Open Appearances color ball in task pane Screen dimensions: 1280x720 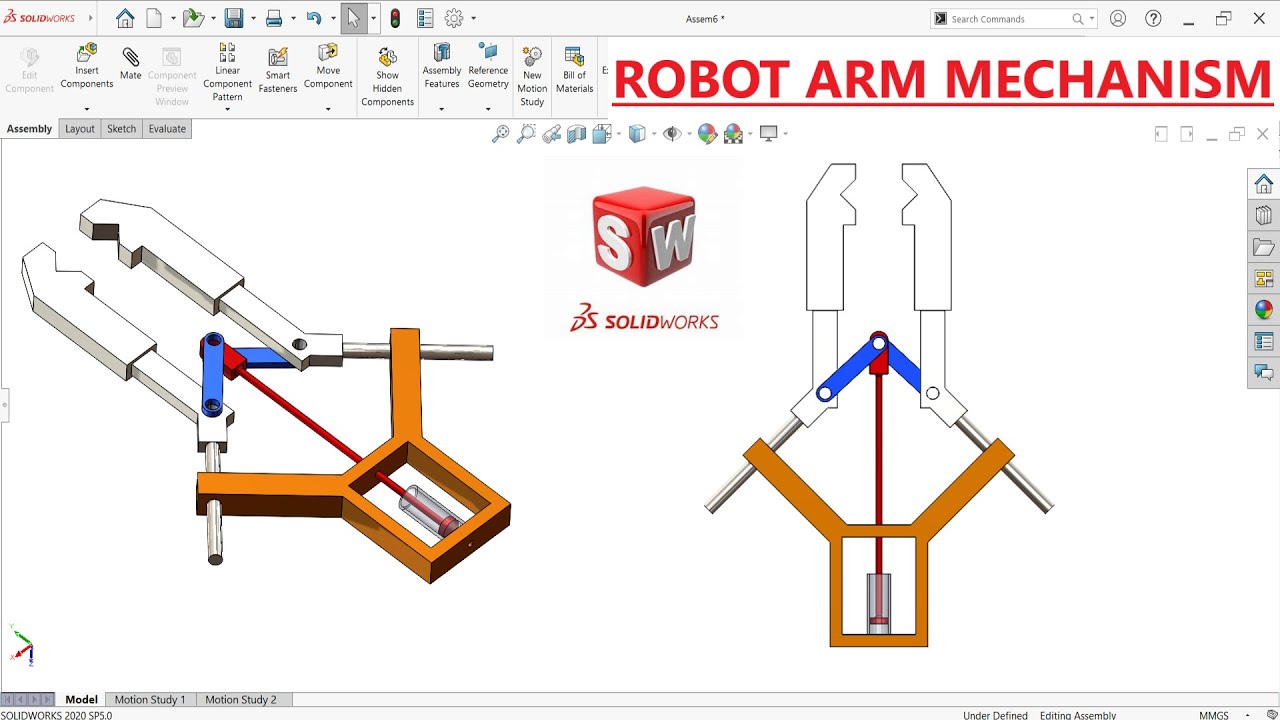click(1264, 310)
